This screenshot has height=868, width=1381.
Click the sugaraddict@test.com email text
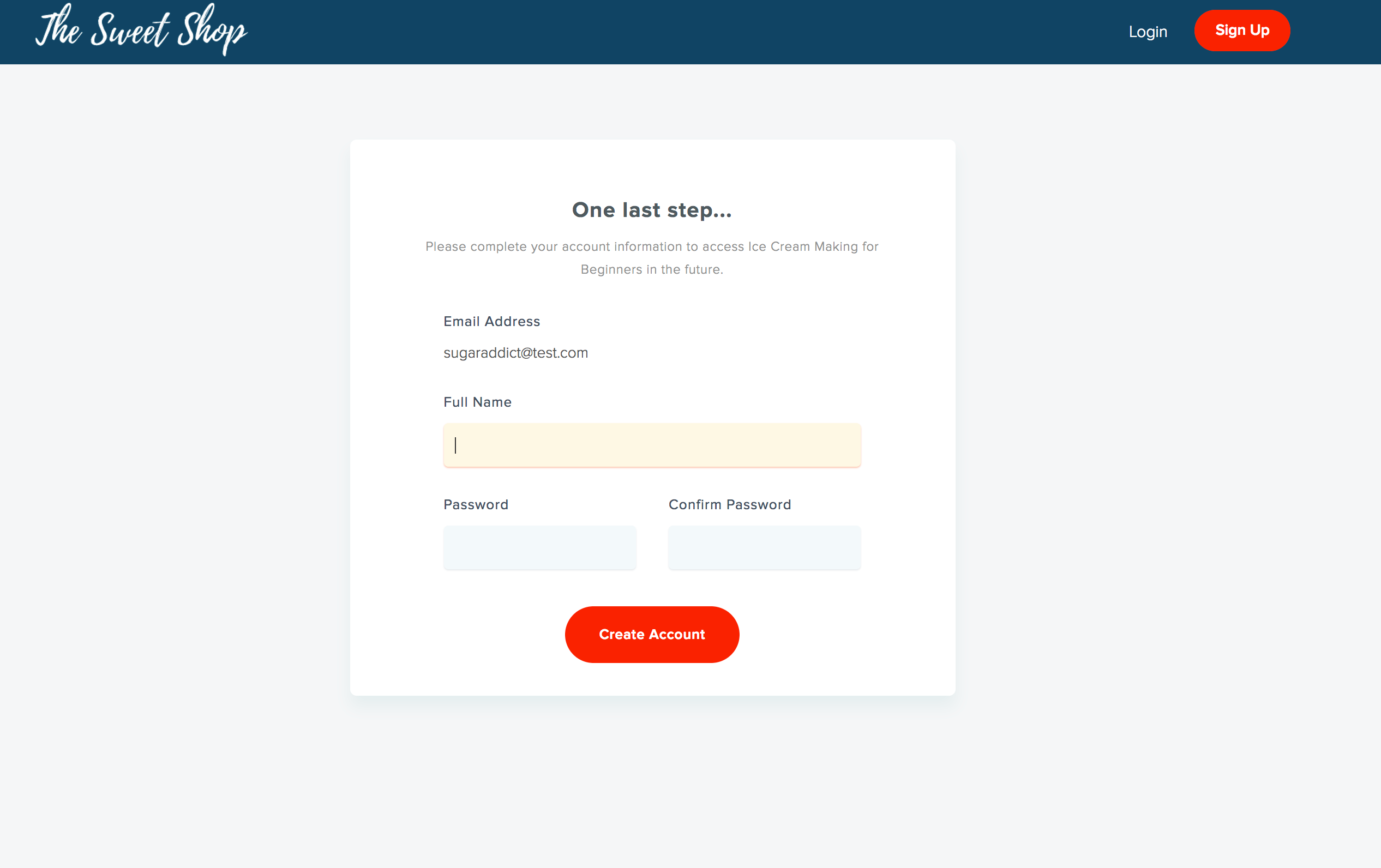coord(515,353)
